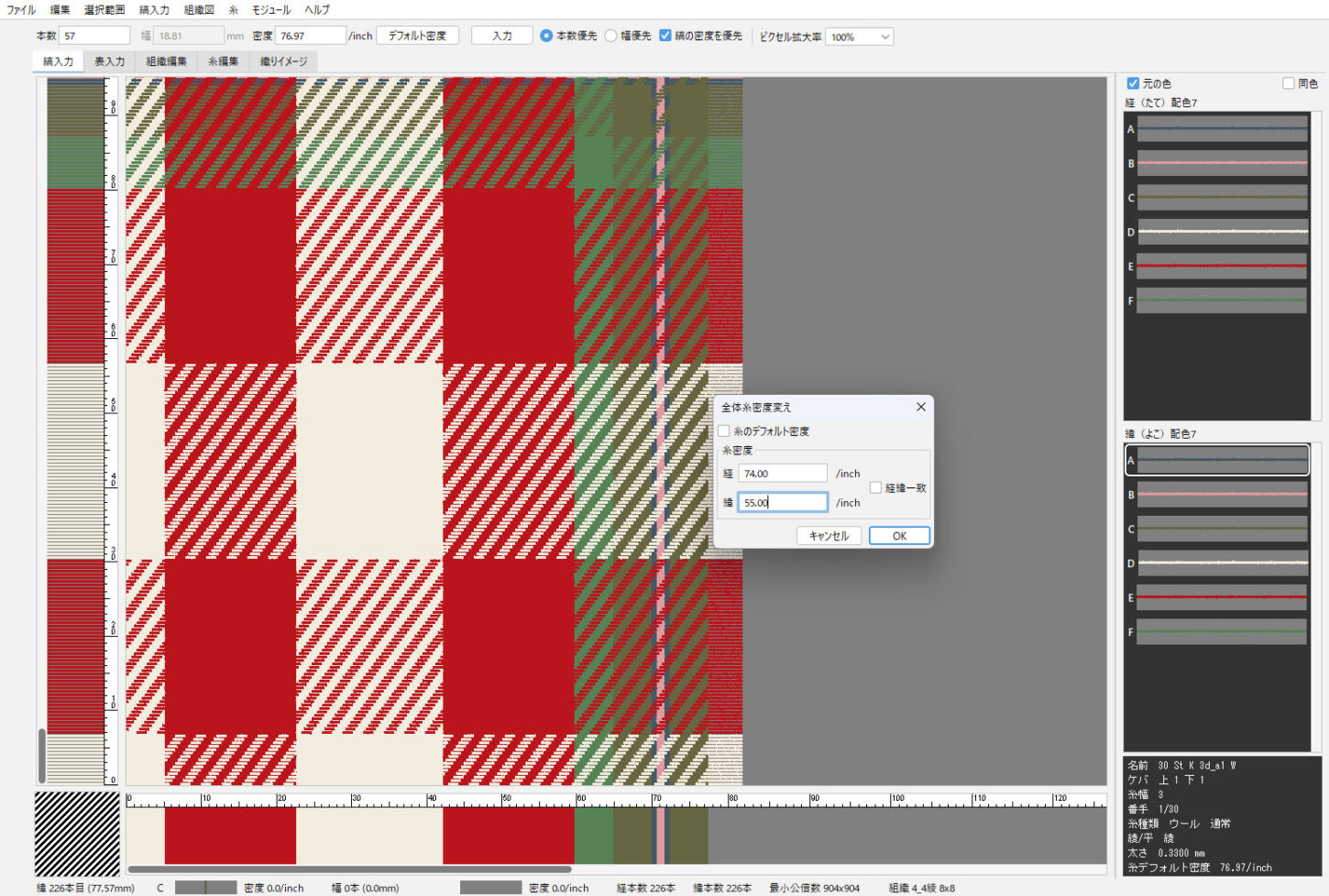
Task: Choose red warp yarn E swatch
Action: coord(1221,267)
